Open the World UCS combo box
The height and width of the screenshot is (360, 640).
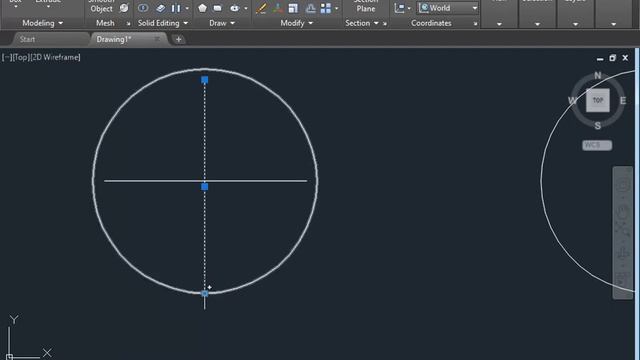(448, 8)
